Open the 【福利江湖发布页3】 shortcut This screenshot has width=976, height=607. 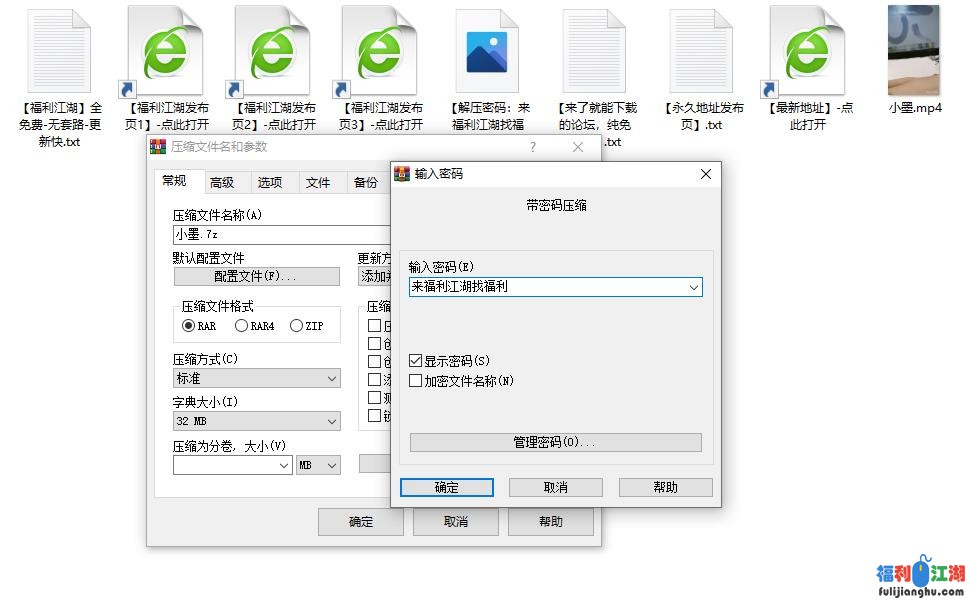point(380,50)
